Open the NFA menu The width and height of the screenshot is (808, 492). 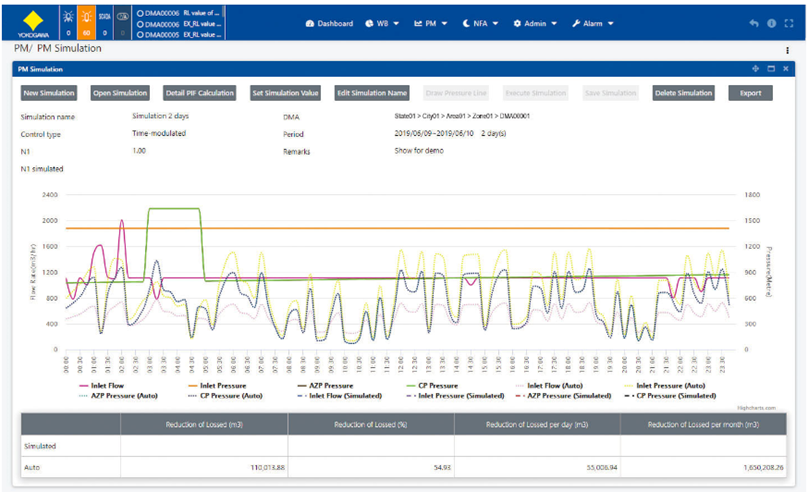click(483, 23)
